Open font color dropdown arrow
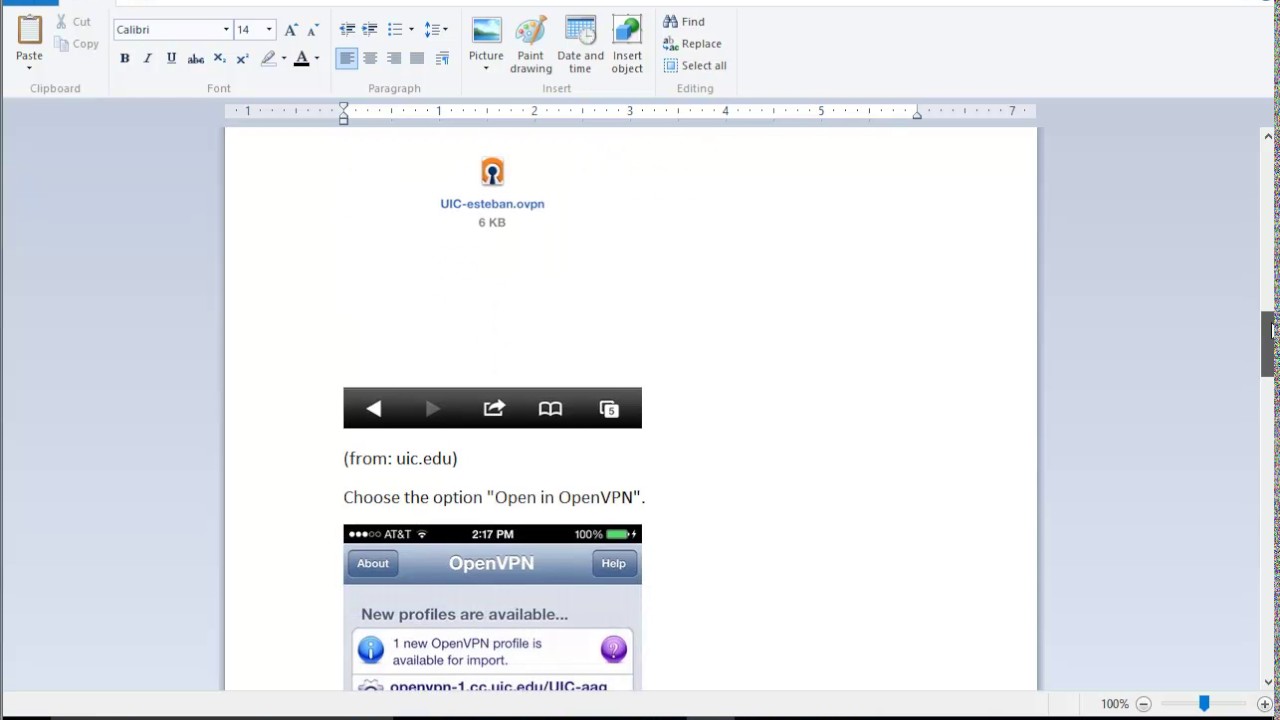The height and width of the screenshot is (720, 1280). 317,59
